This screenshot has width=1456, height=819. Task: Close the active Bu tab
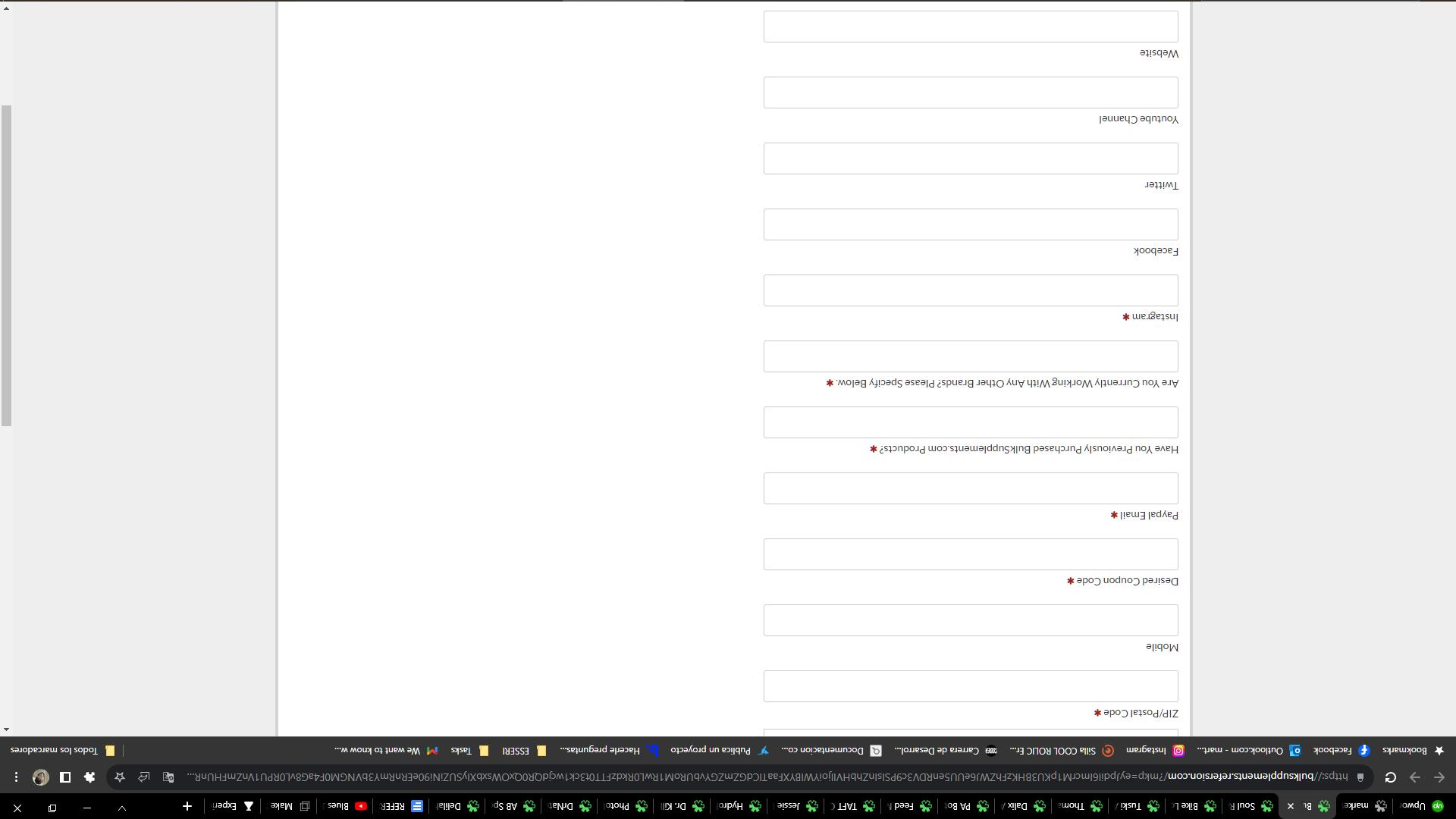[x=1291, y=806]
